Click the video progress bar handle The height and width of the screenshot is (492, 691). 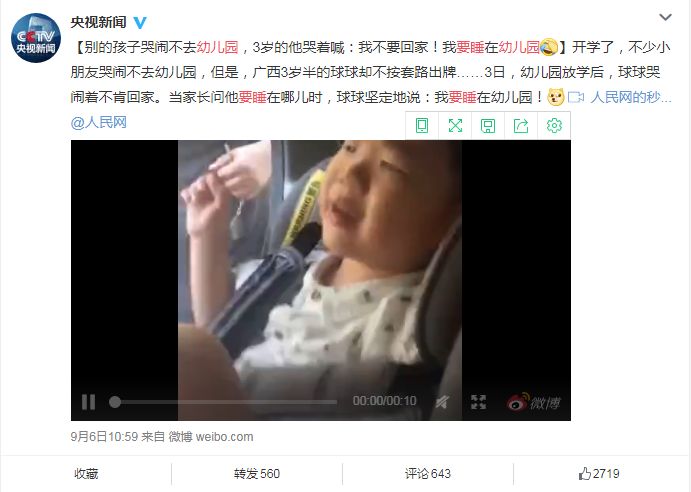click(x=115, y=402)
